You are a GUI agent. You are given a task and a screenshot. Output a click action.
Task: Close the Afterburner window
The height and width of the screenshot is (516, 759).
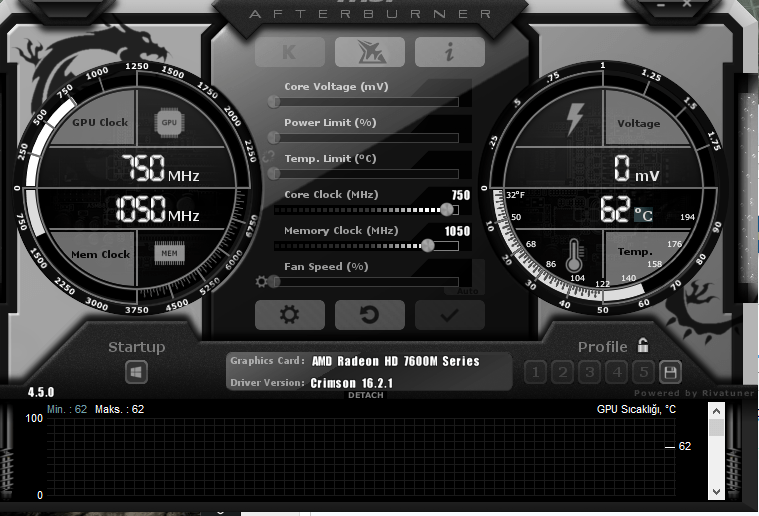click(687, 3)
